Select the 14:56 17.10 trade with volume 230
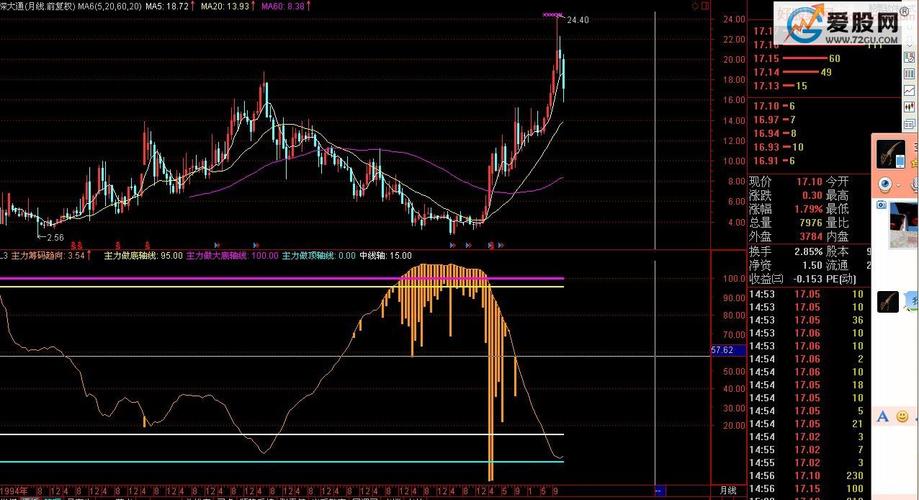919x500 pixels. (806, 476)
